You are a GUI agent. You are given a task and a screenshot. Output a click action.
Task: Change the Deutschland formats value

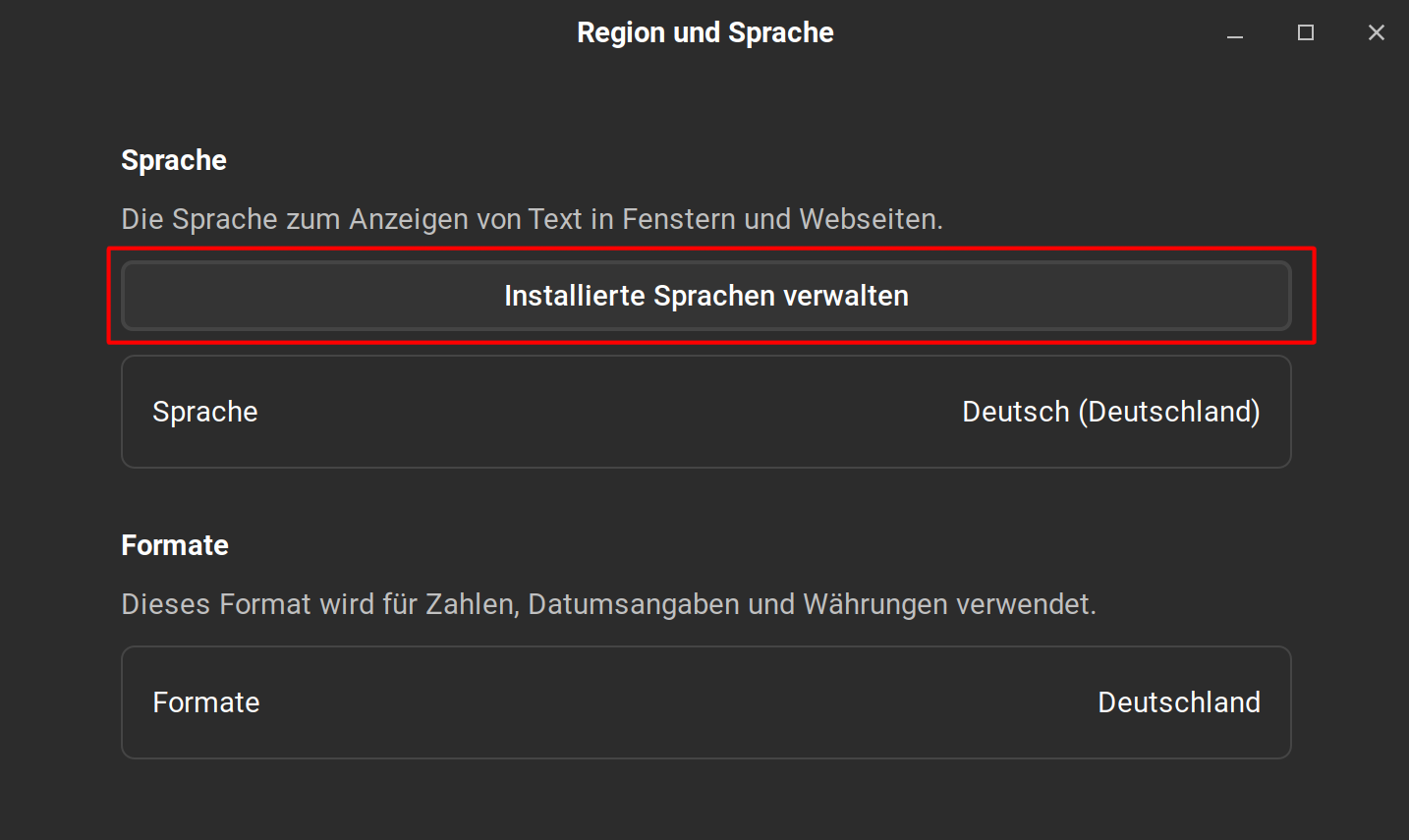tap(1179, 702)
